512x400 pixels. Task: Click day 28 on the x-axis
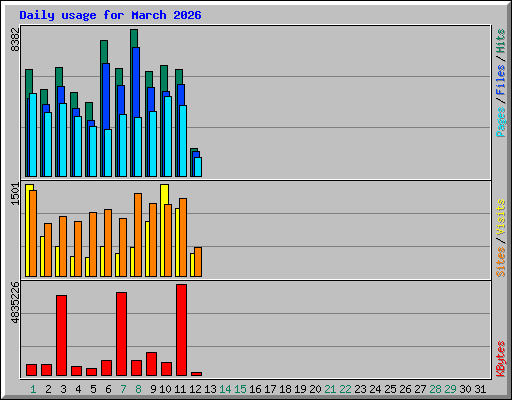click(x=435, y=389)
